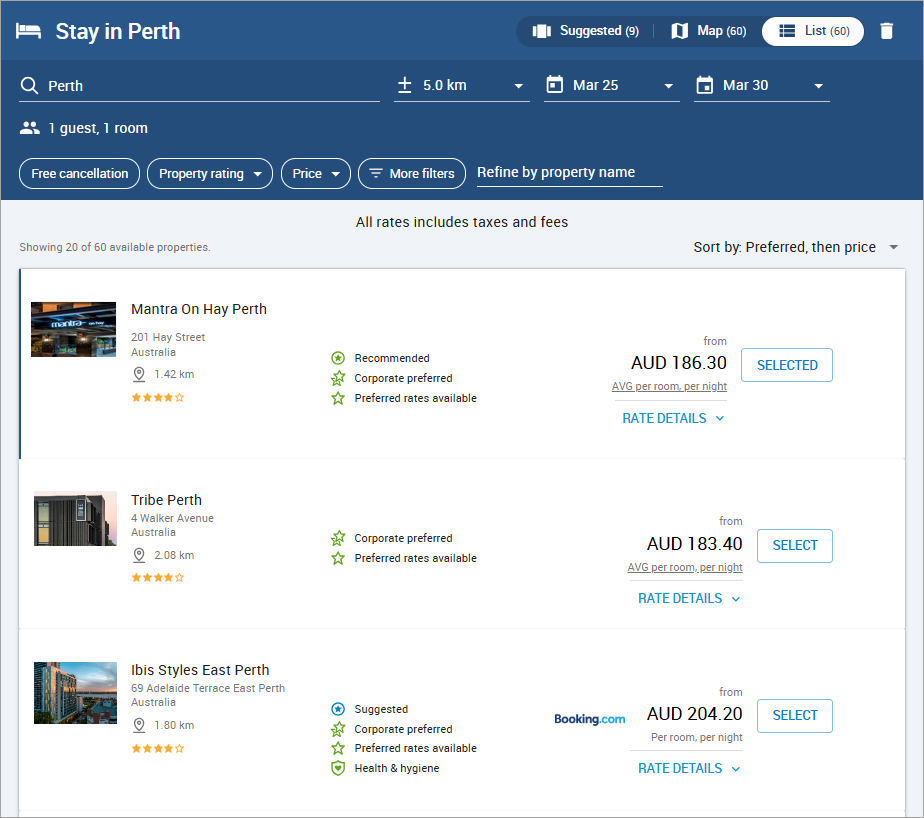Switch to the Suggested tab

point(586,31)
